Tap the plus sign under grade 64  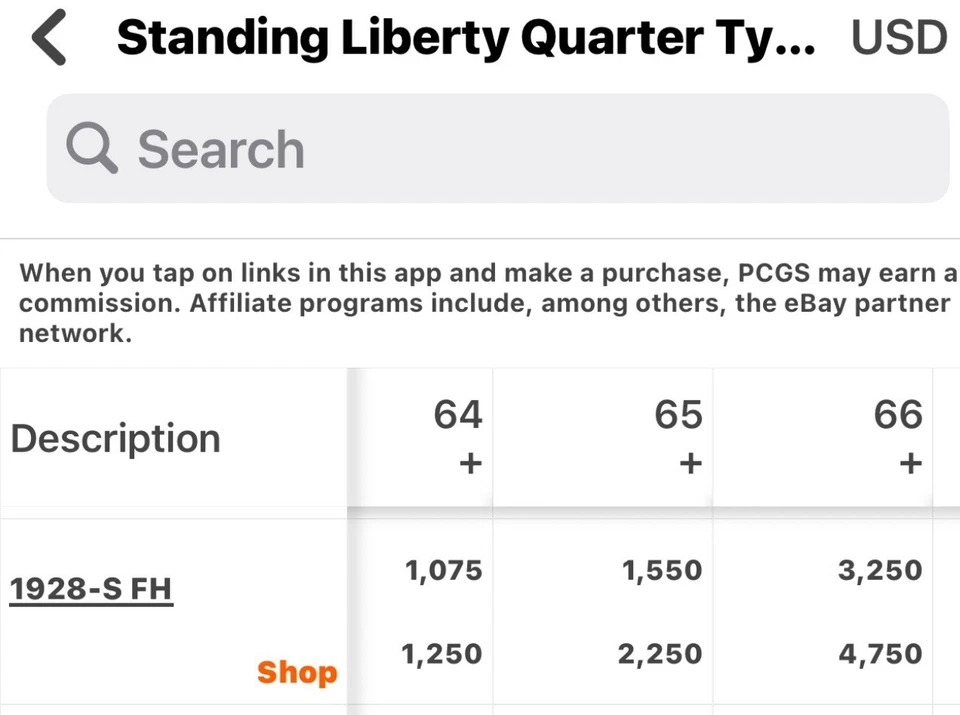click(x=470, y=463)
